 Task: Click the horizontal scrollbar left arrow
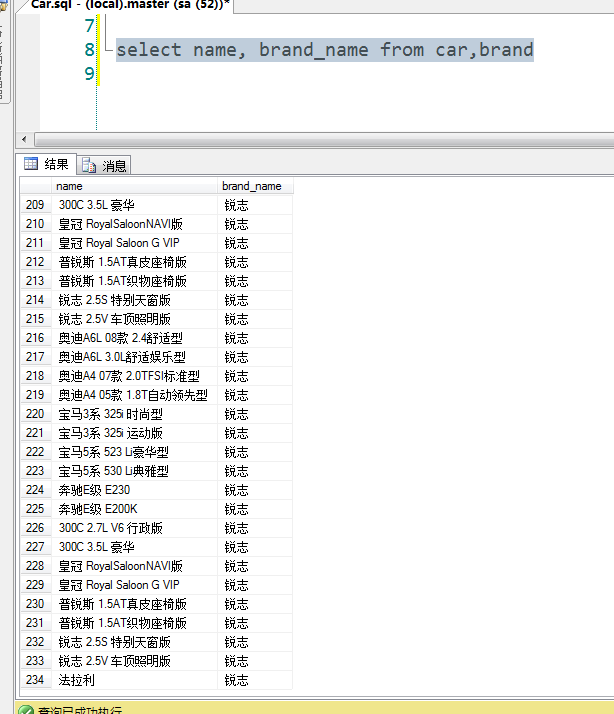pos(24,139)
